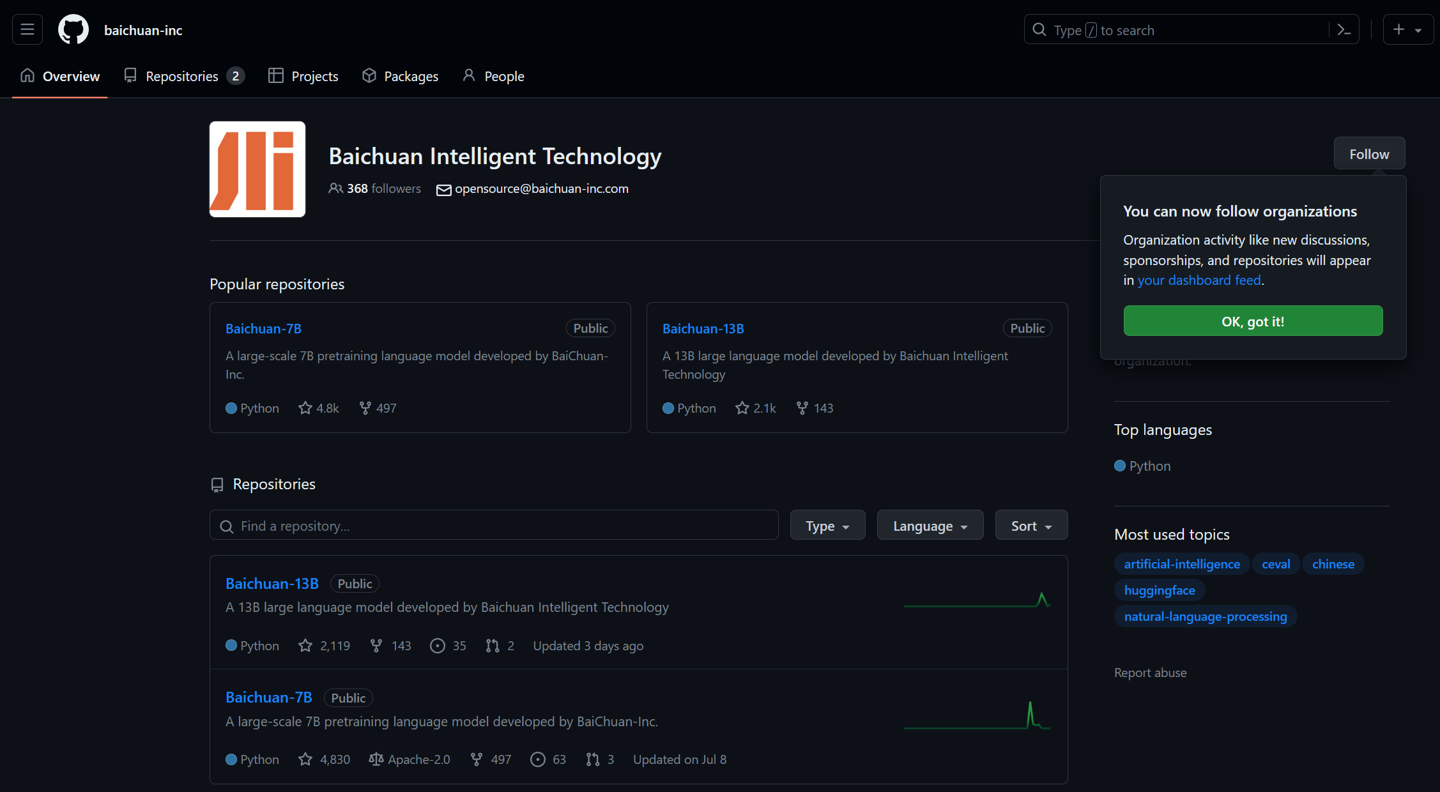Click the Find a repository field
Screen dimensions: 1440x792
[494, 526]
